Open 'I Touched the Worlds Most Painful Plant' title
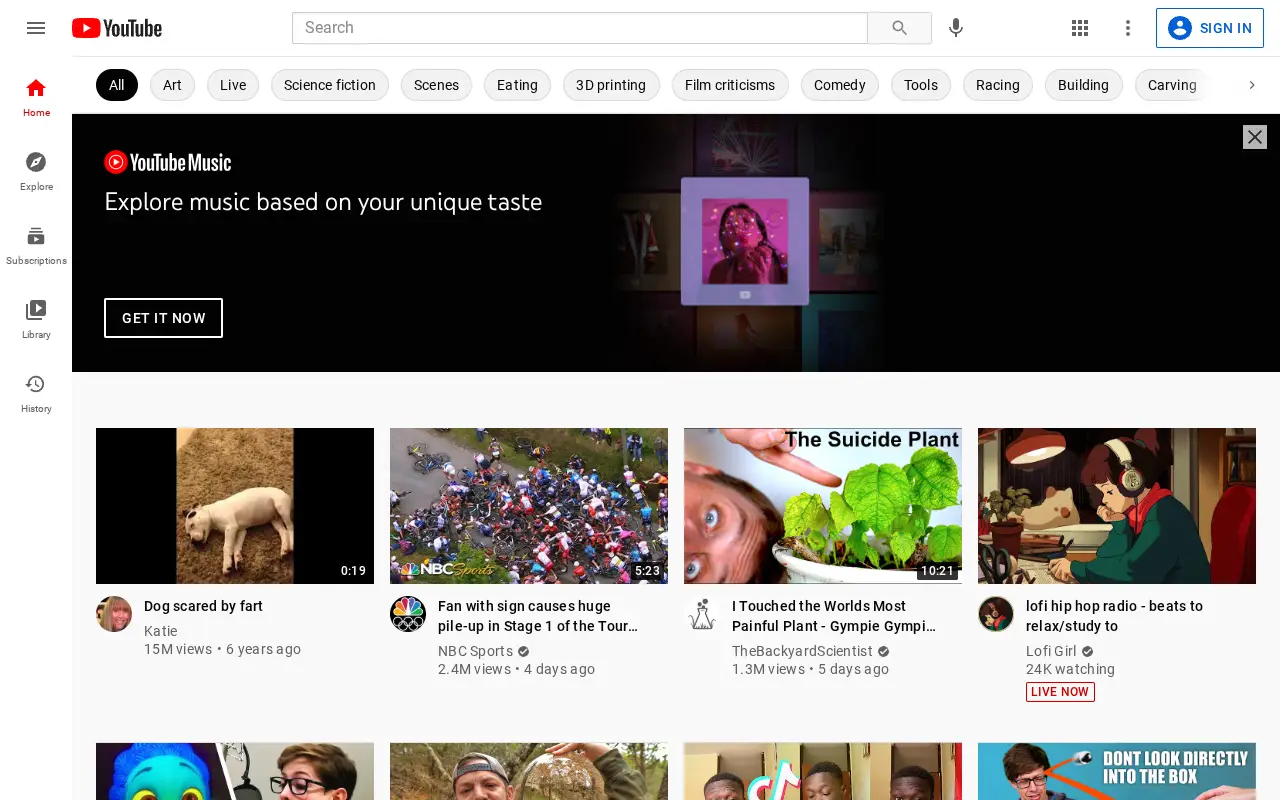 (834, 616)
